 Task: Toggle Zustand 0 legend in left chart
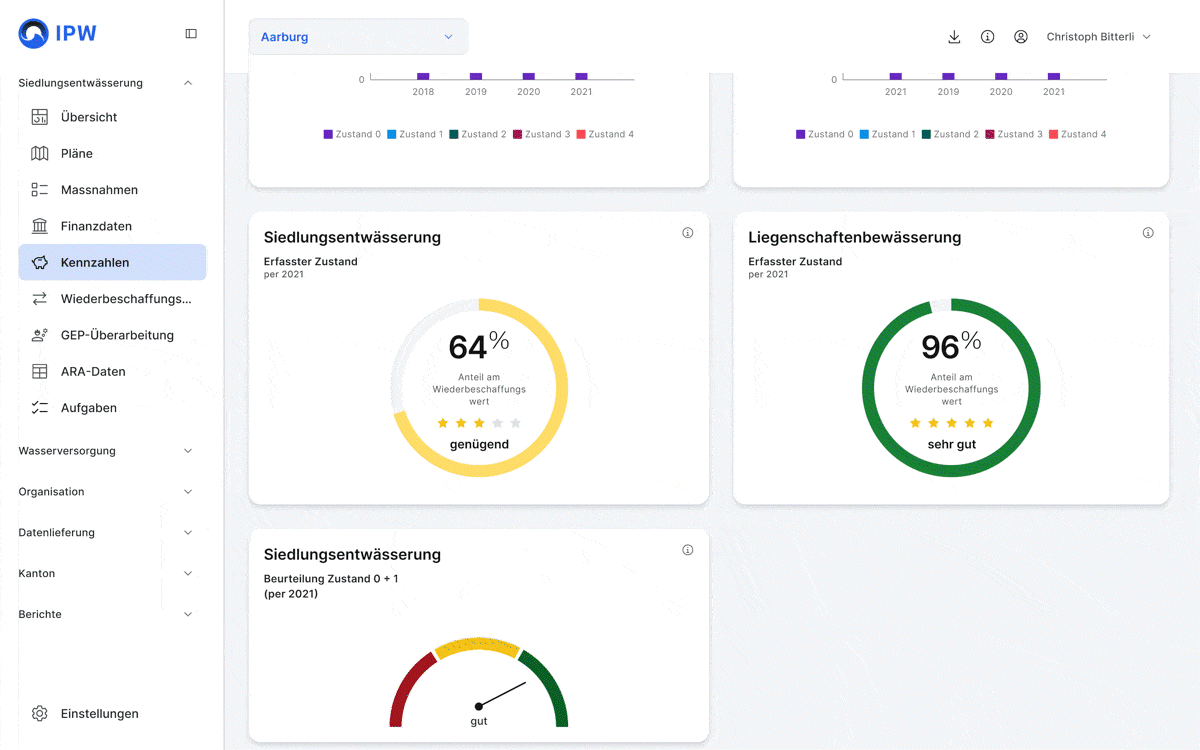click(352, 134)
